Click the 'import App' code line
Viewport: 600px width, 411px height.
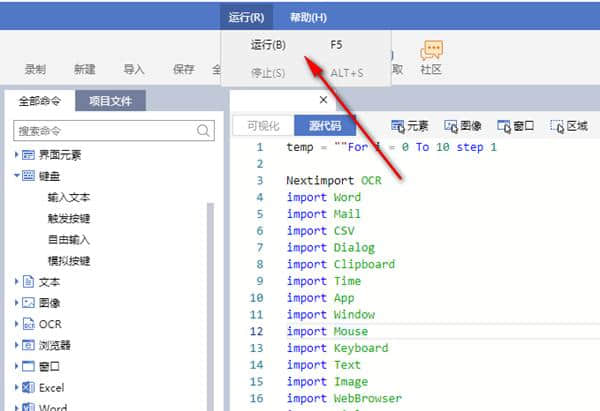pyautogui.click(x=321, y=298)
